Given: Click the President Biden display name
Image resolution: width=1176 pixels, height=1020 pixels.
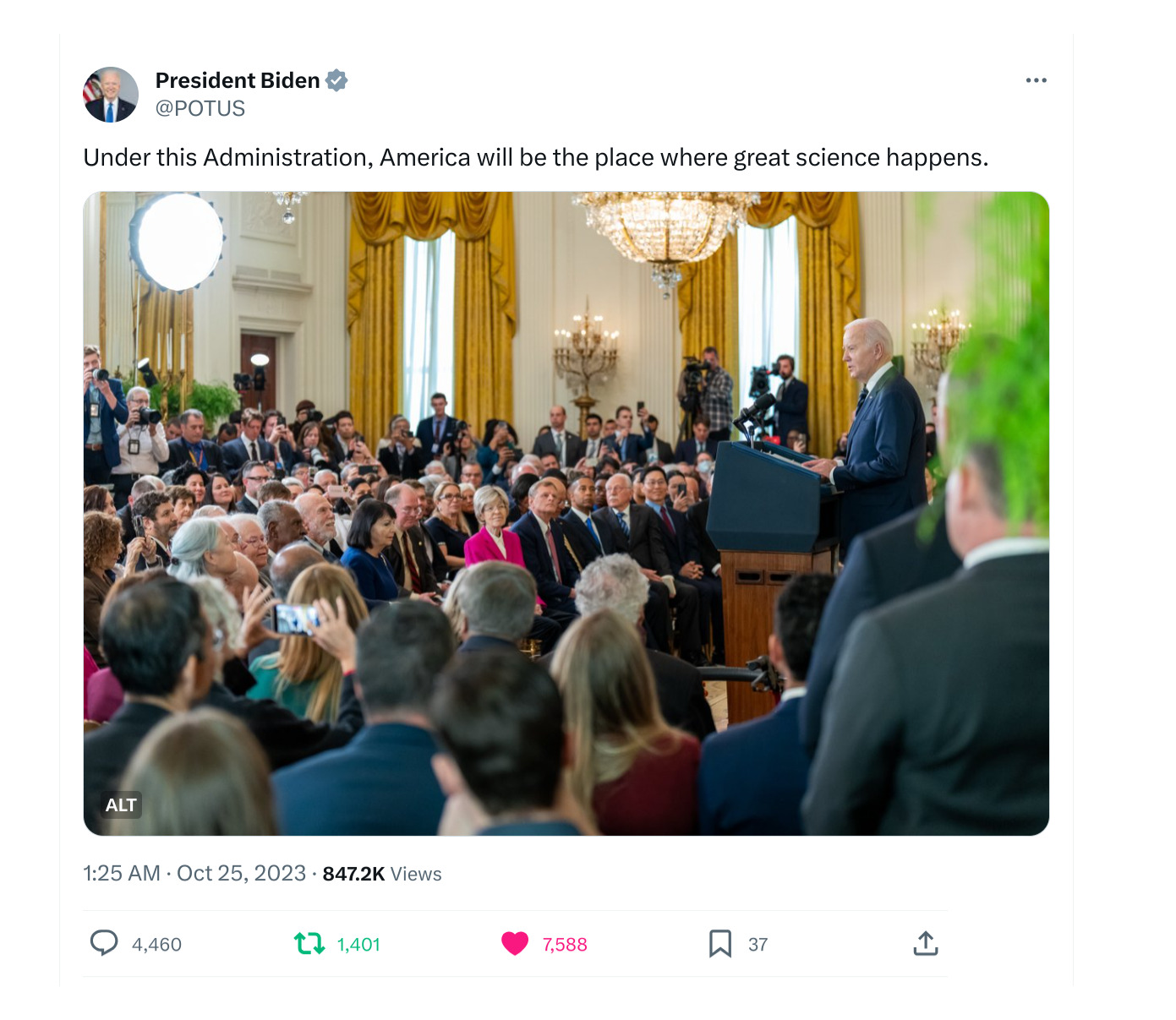Looking at the screenshot, I should click(x=238, y=80).
